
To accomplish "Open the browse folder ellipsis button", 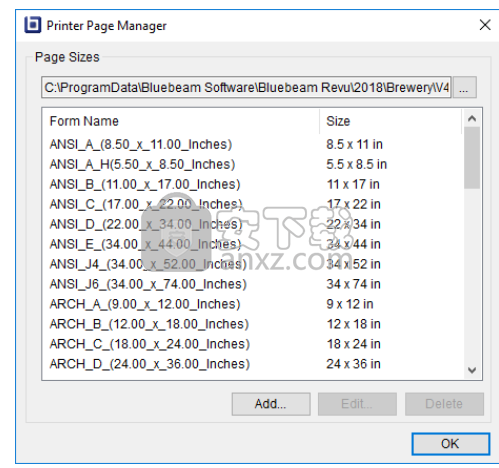I will [464, 87].
